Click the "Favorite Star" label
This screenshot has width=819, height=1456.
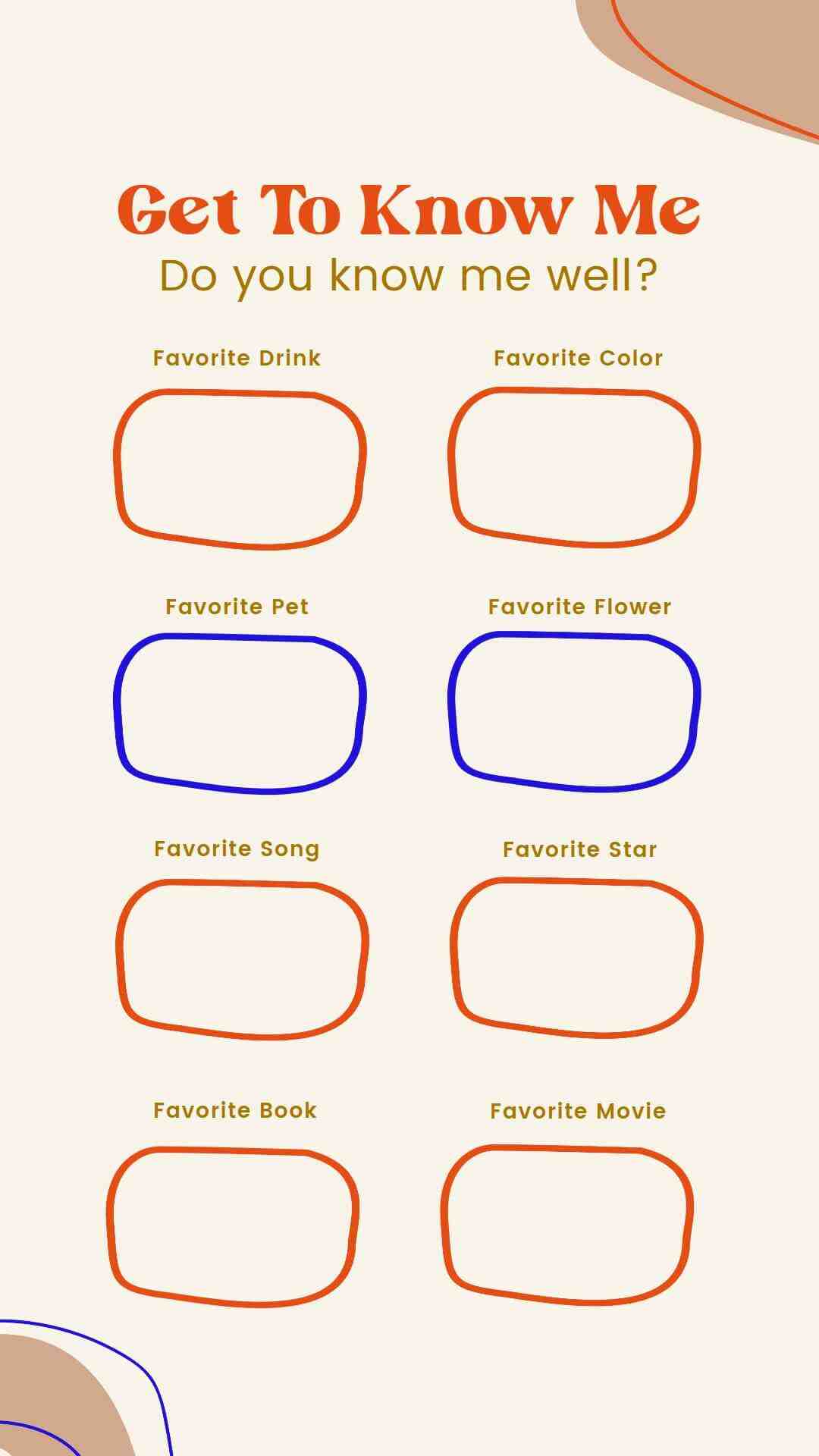click(579, 849)
